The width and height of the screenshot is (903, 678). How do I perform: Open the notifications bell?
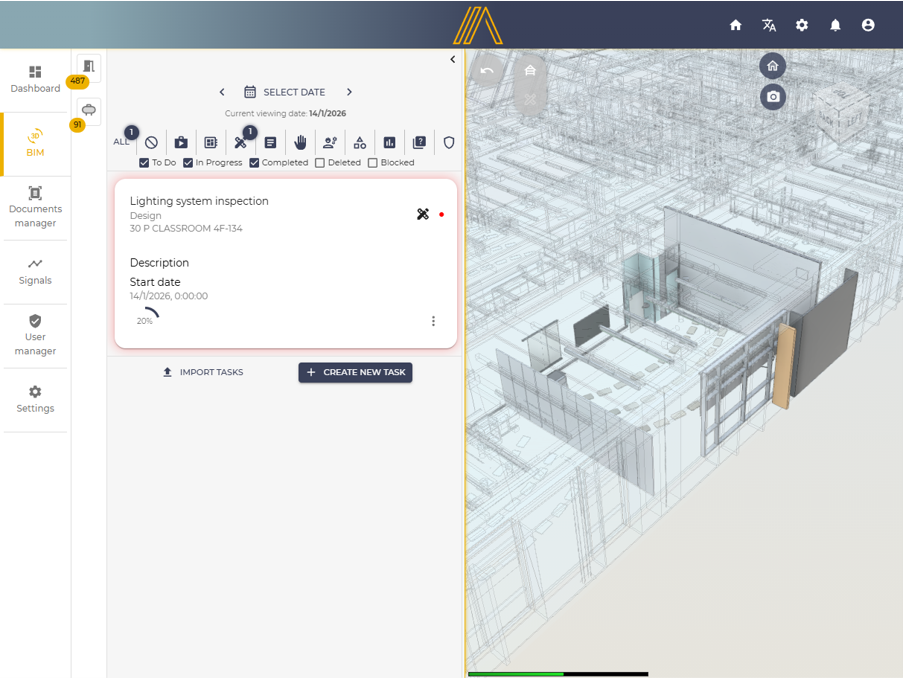[835, 25]
